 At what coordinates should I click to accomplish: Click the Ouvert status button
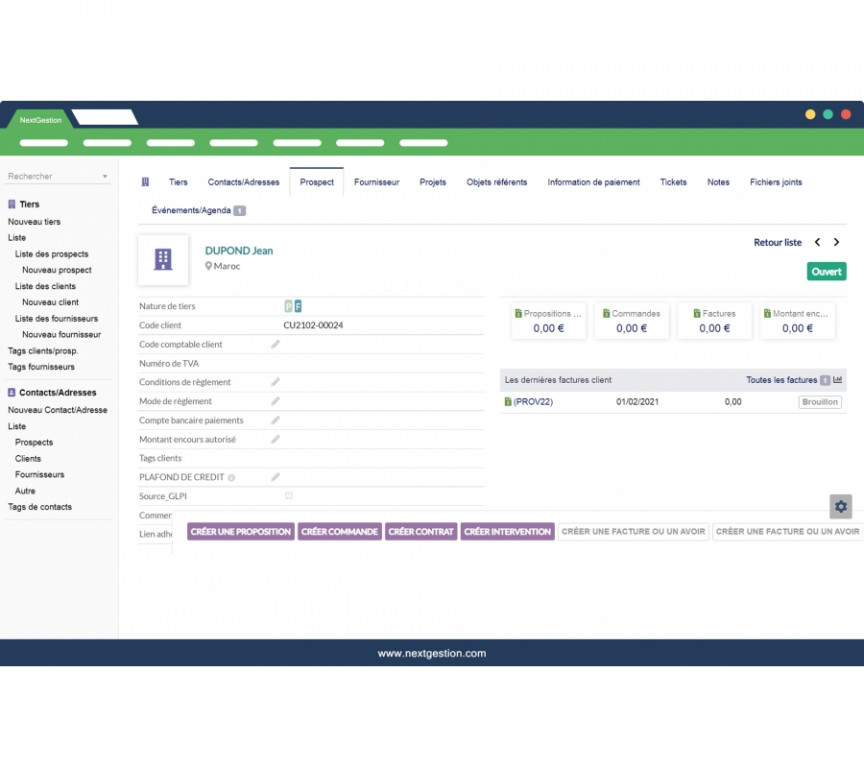click(x=827, y=272)
